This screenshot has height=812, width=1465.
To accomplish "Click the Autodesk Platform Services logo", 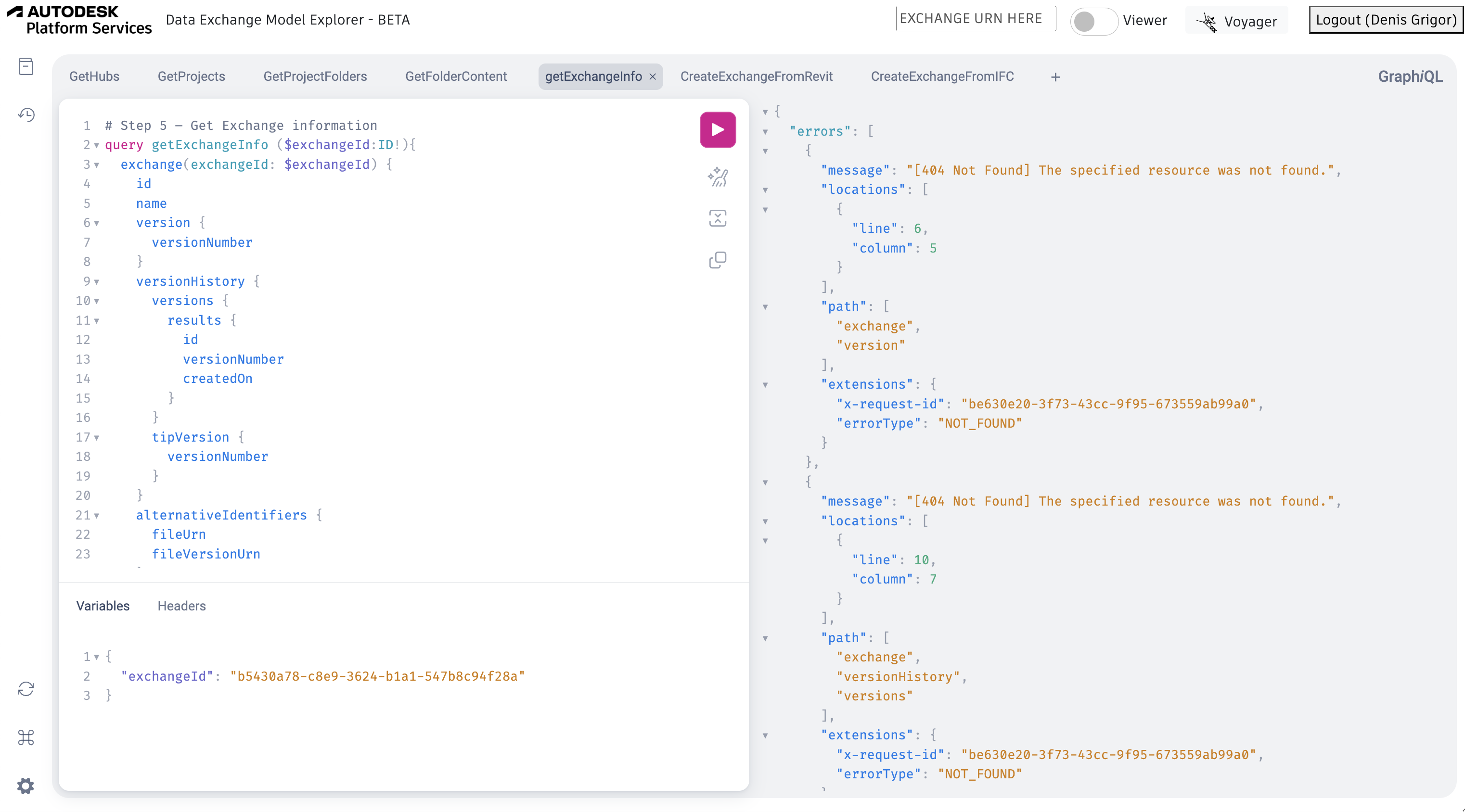I will [79, 20].
